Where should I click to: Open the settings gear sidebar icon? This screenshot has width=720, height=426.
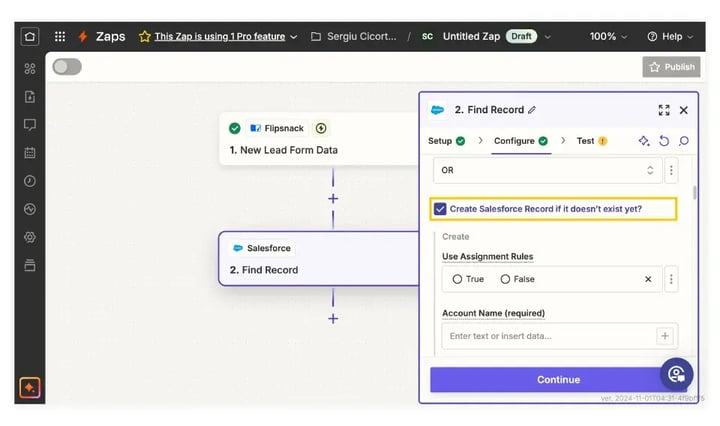pos(30,237)
